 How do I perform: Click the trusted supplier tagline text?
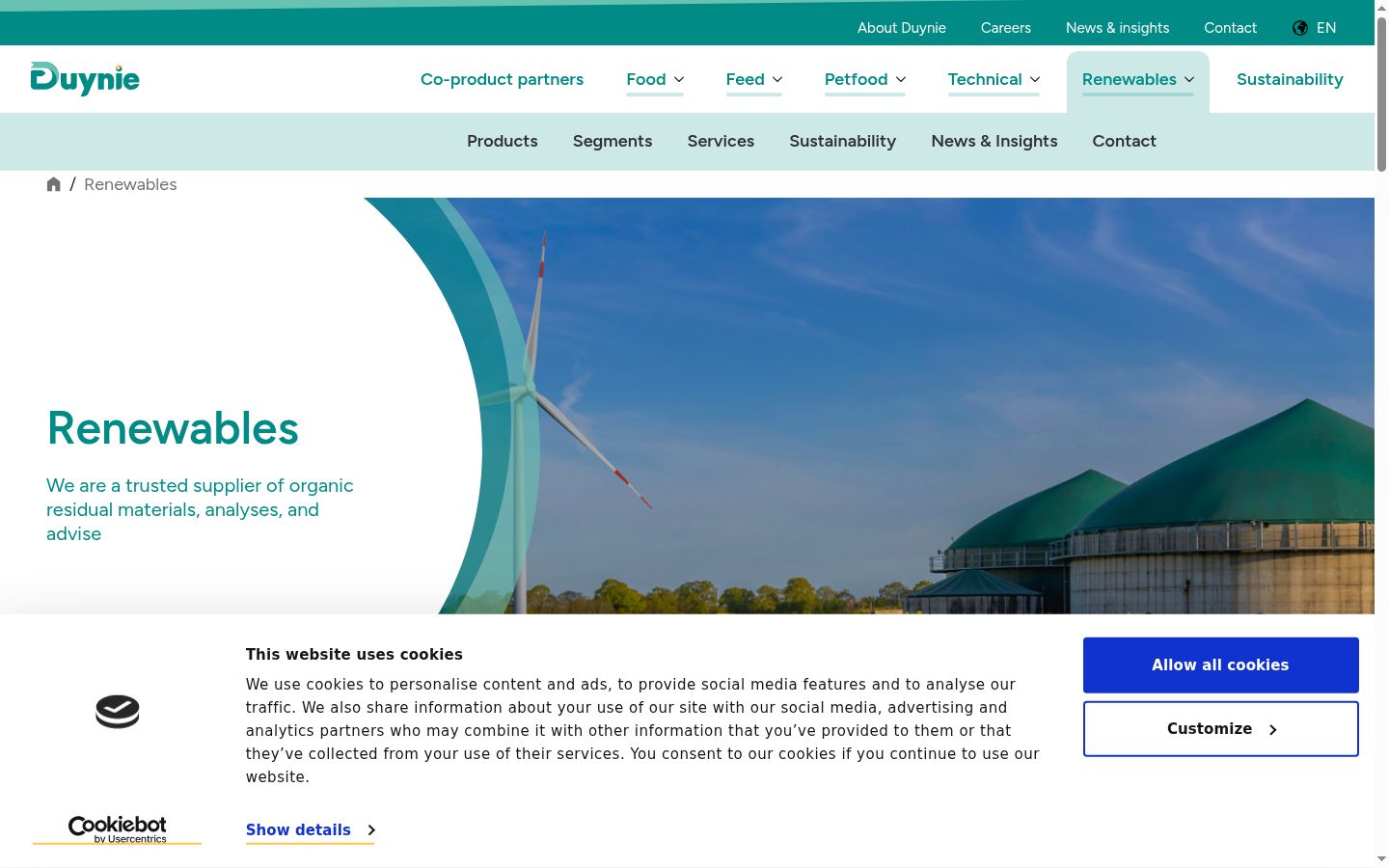coord(200,509)
